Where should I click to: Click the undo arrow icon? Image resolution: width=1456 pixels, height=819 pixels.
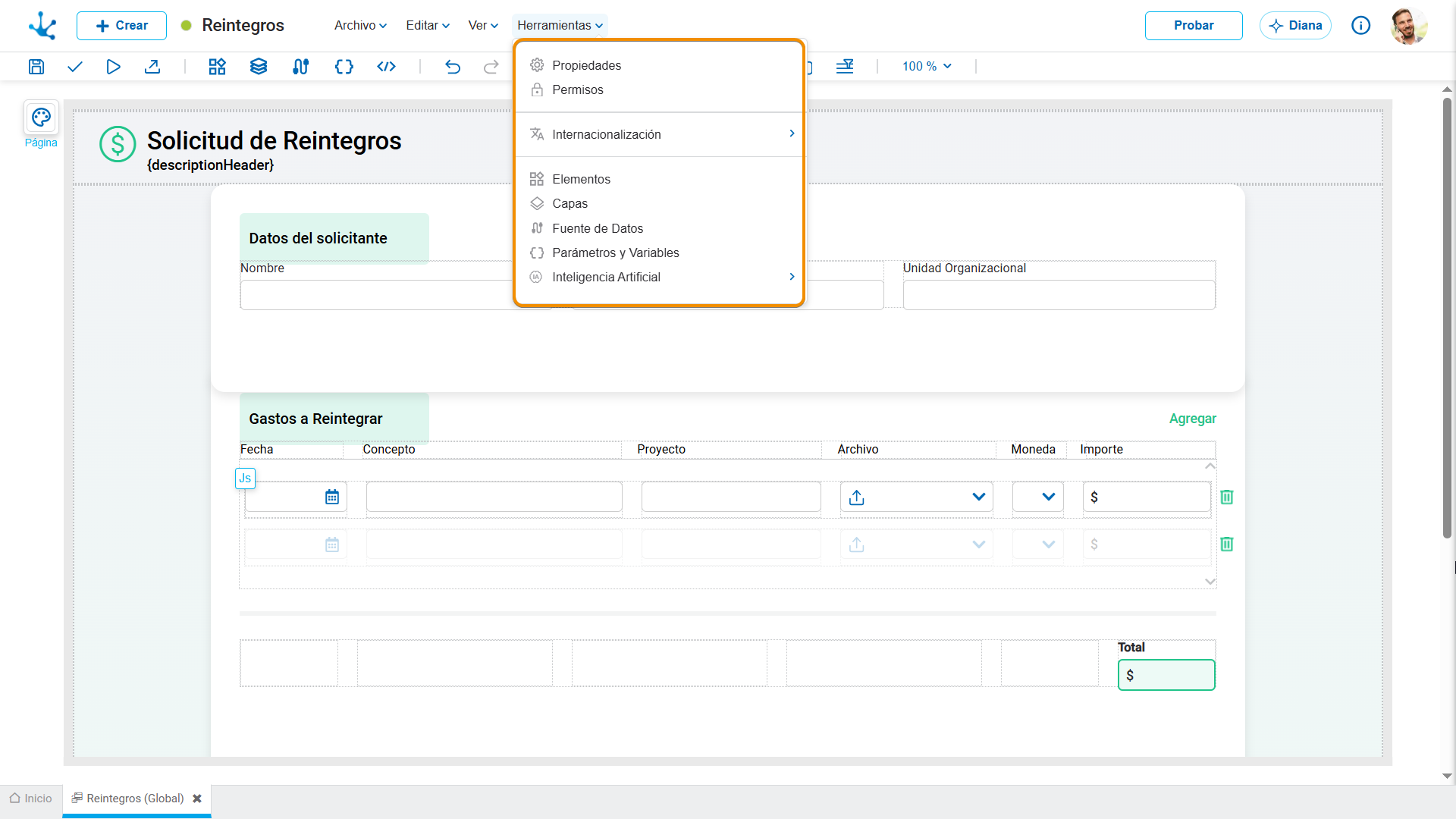pyautogui.click(x=453, y=67)
